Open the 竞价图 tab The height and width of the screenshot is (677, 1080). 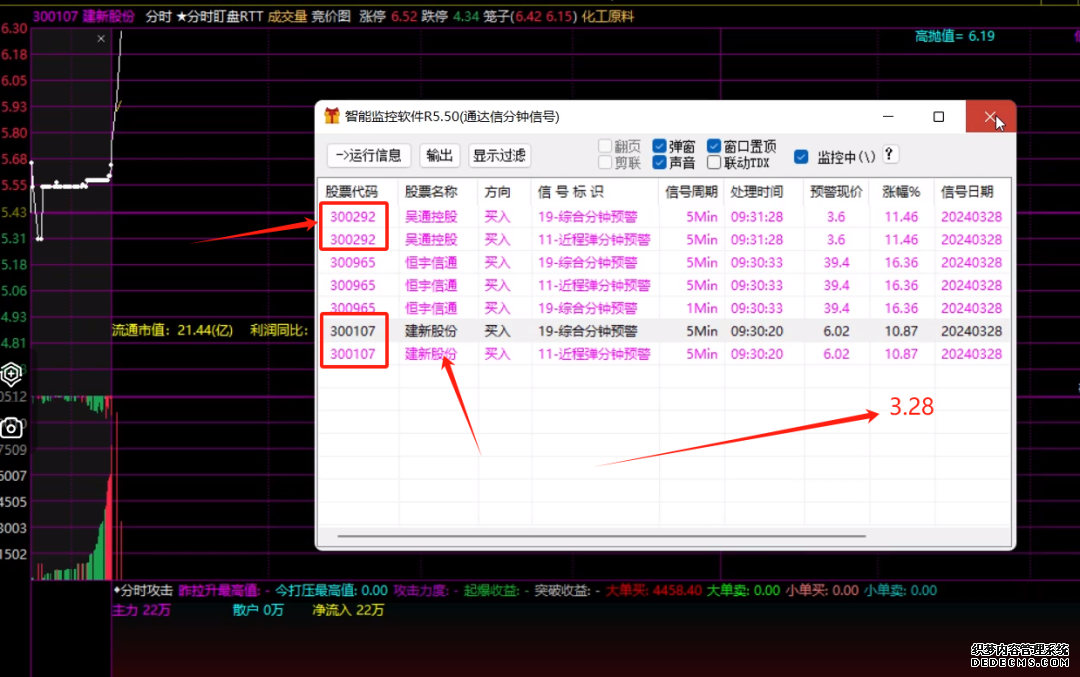pyautogui.click(x=331, y=16)
